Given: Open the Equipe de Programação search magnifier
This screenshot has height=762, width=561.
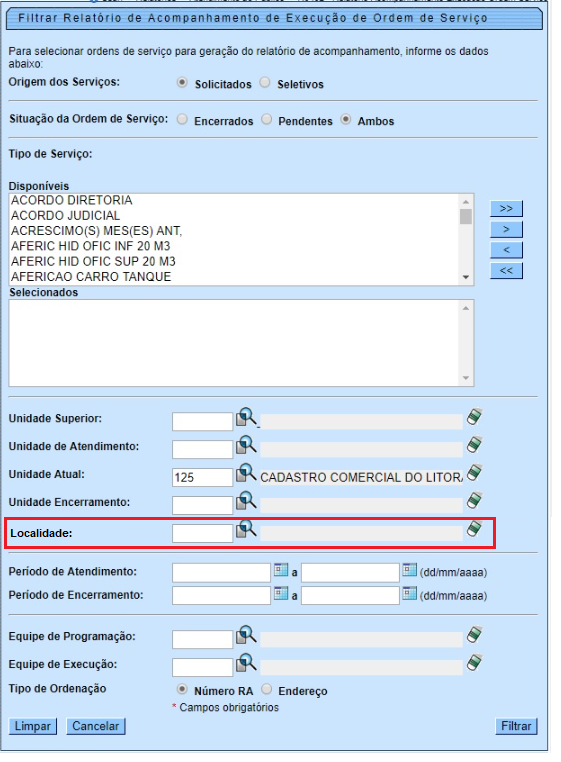Looking at the screenshot, I should [246, 635].
